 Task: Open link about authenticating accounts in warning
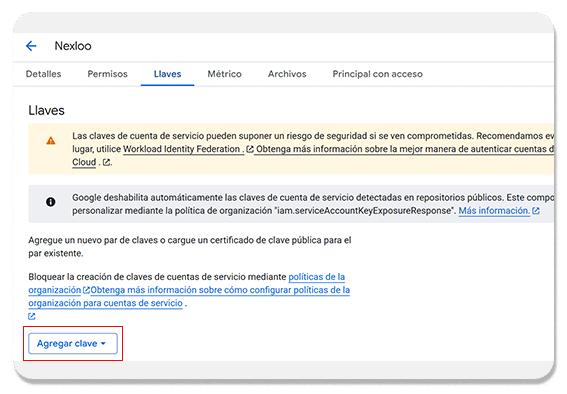(x=404, y=149)
